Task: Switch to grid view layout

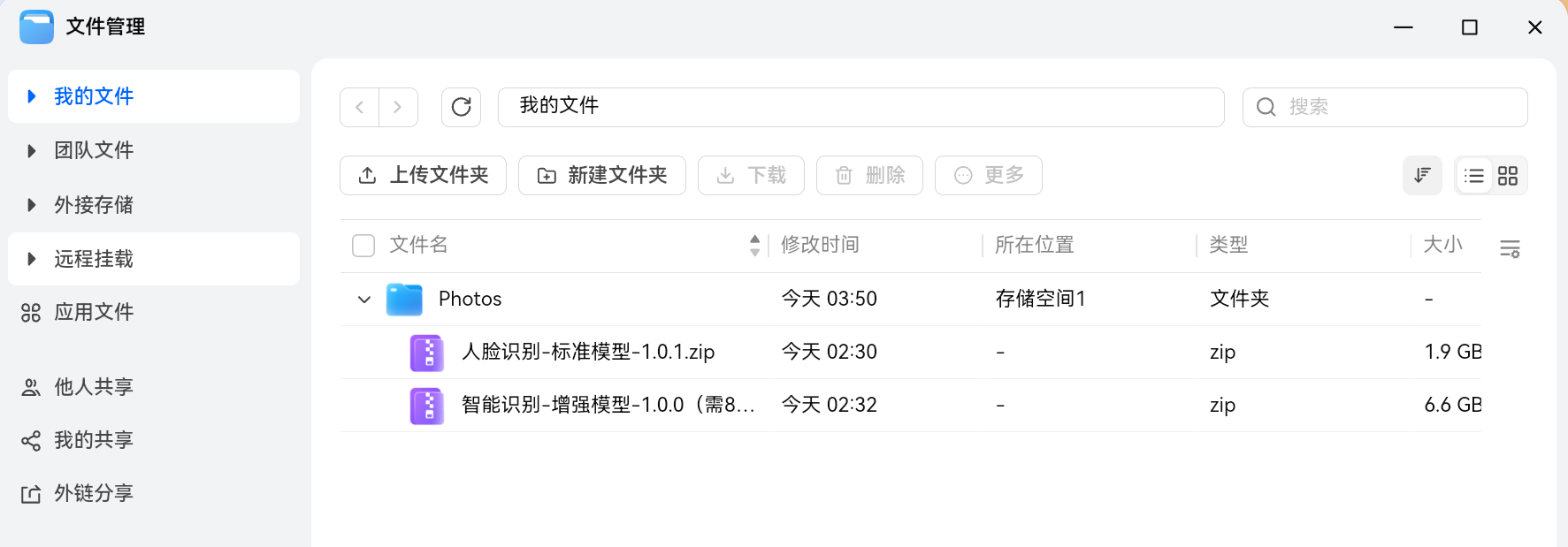Action: pos(1508,176)
